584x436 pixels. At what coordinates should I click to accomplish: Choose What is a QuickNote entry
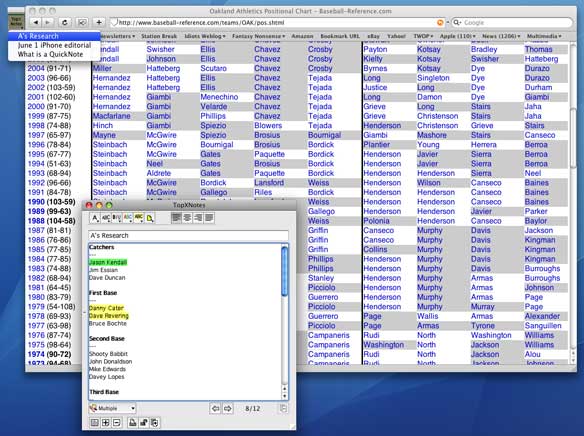(x=54, y=54)
